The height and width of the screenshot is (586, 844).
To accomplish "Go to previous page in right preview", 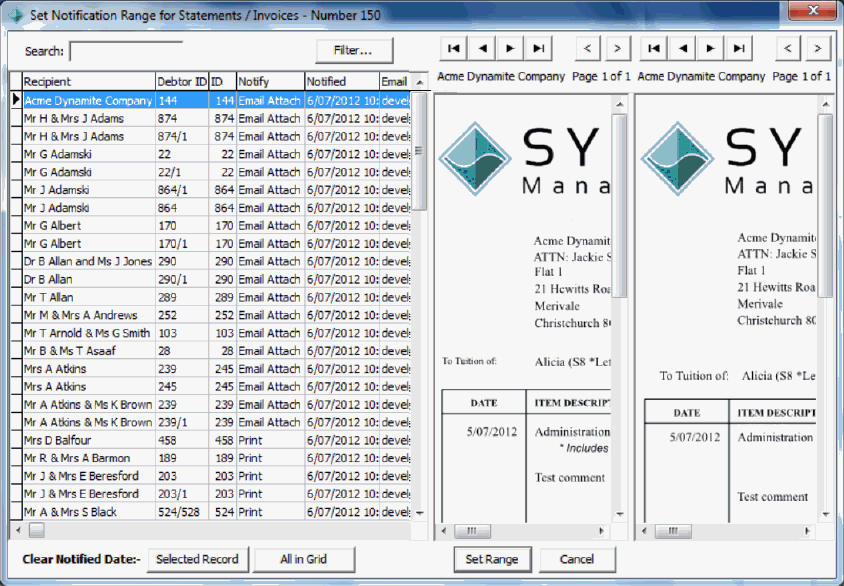I will click(x=788, y=49).
